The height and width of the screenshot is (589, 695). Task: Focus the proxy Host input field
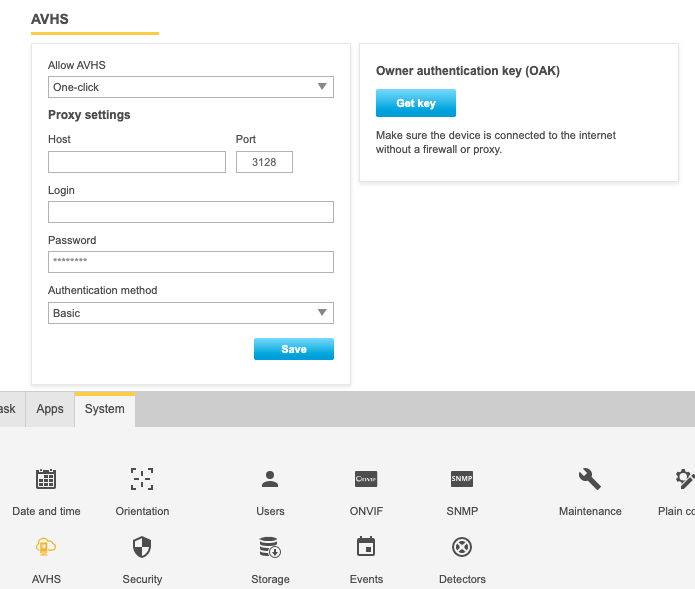[137, 162]
